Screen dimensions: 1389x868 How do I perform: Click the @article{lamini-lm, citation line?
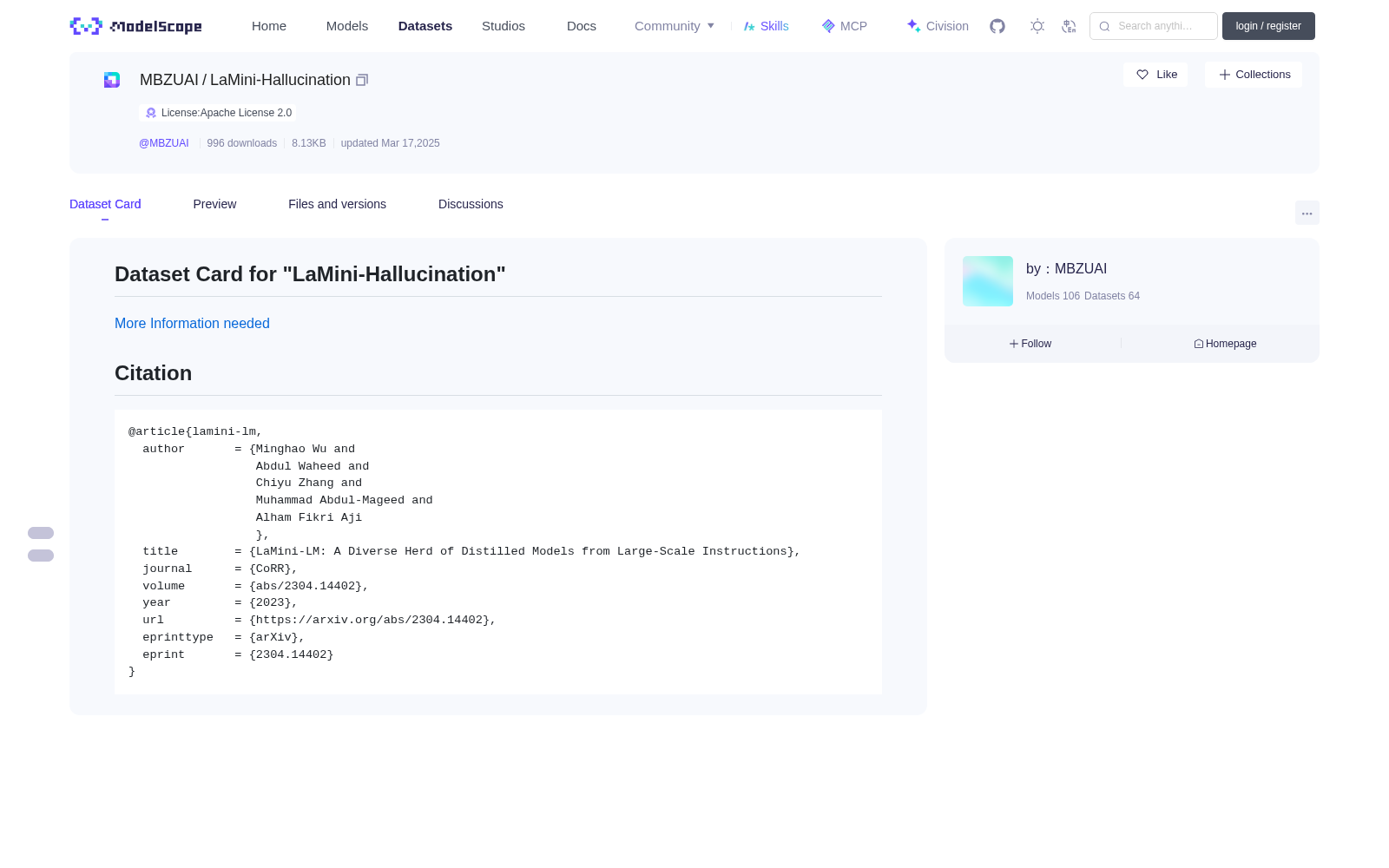[x=195, y=431]
